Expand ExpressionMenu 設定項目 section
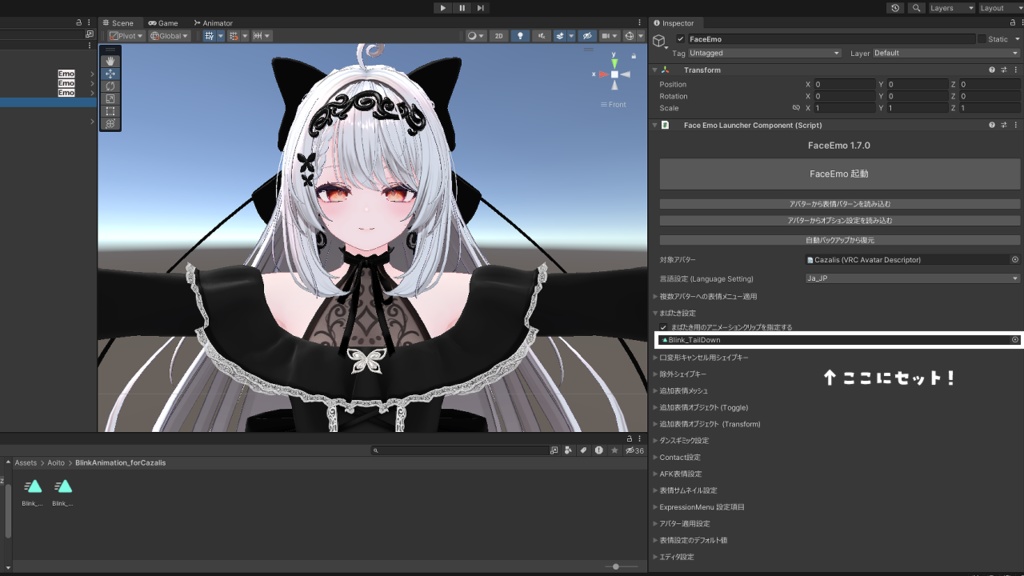Image resolution: width=1024 pixels, height=576 pixels. [x=655, y=507]
